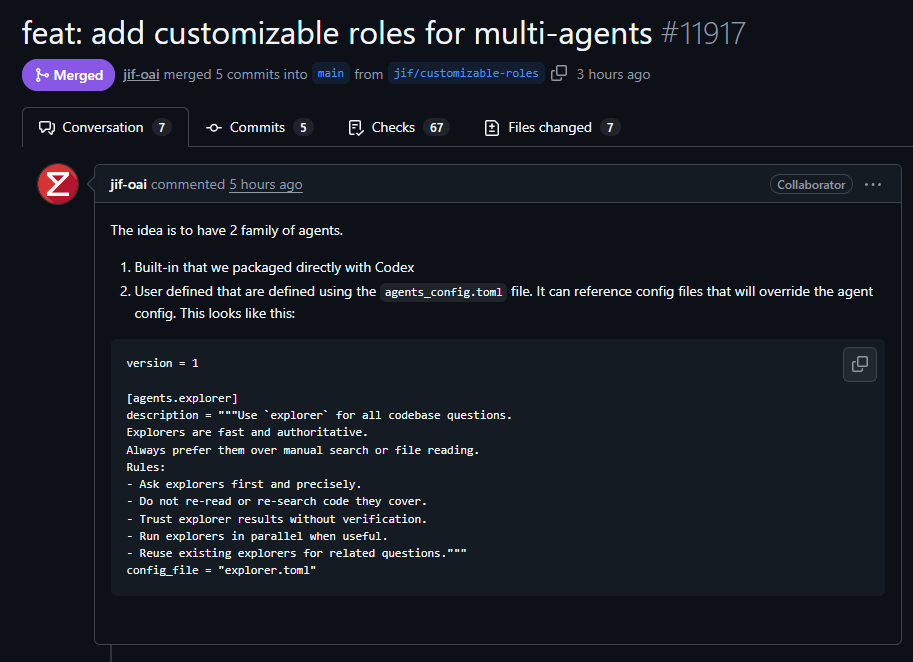
Task: Click 'The idea is to have 2 family of agents.'
Action: (227, 231)
